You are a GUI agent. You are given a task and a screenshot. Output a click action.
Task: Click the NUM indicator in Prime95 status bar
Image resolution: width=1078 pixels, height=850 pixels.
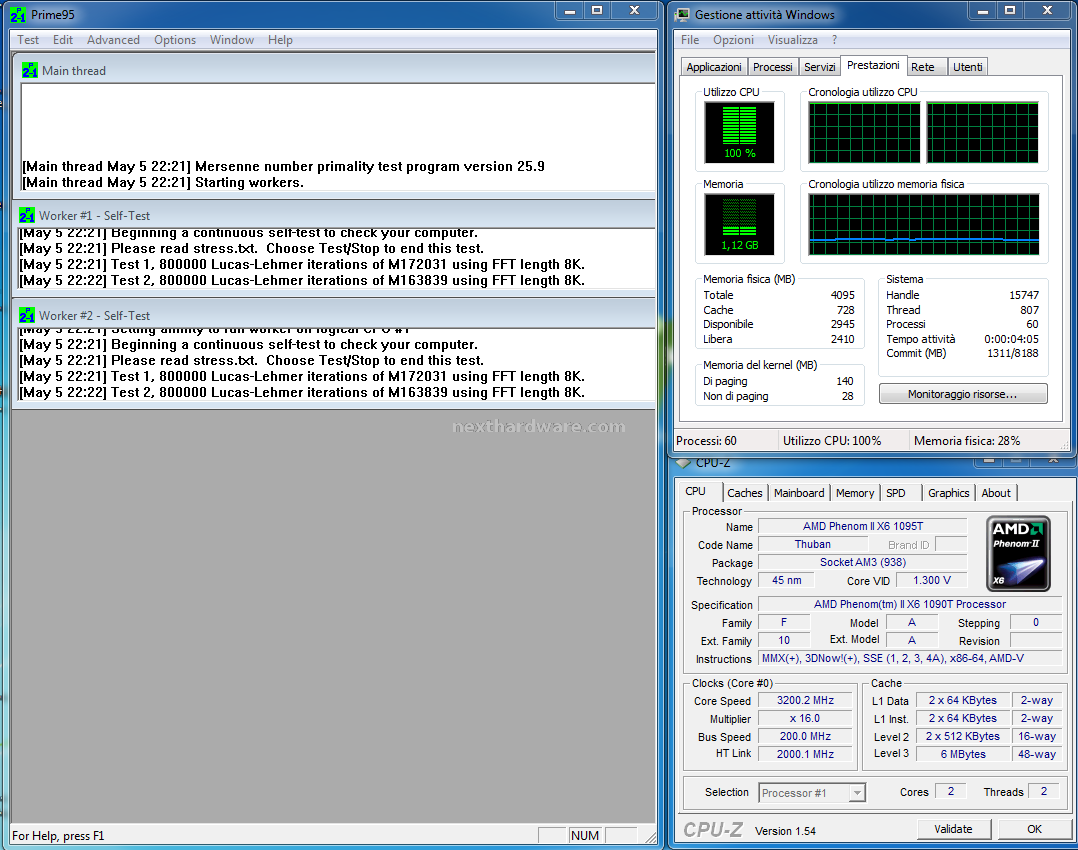click(x=584, y=836)
